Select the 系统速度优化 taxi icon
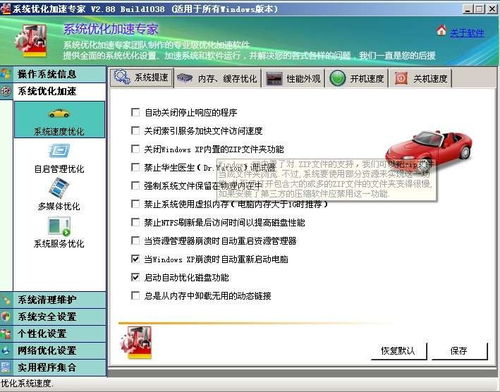Viewport: 500px width, 392px height. (x=59, y=114)
